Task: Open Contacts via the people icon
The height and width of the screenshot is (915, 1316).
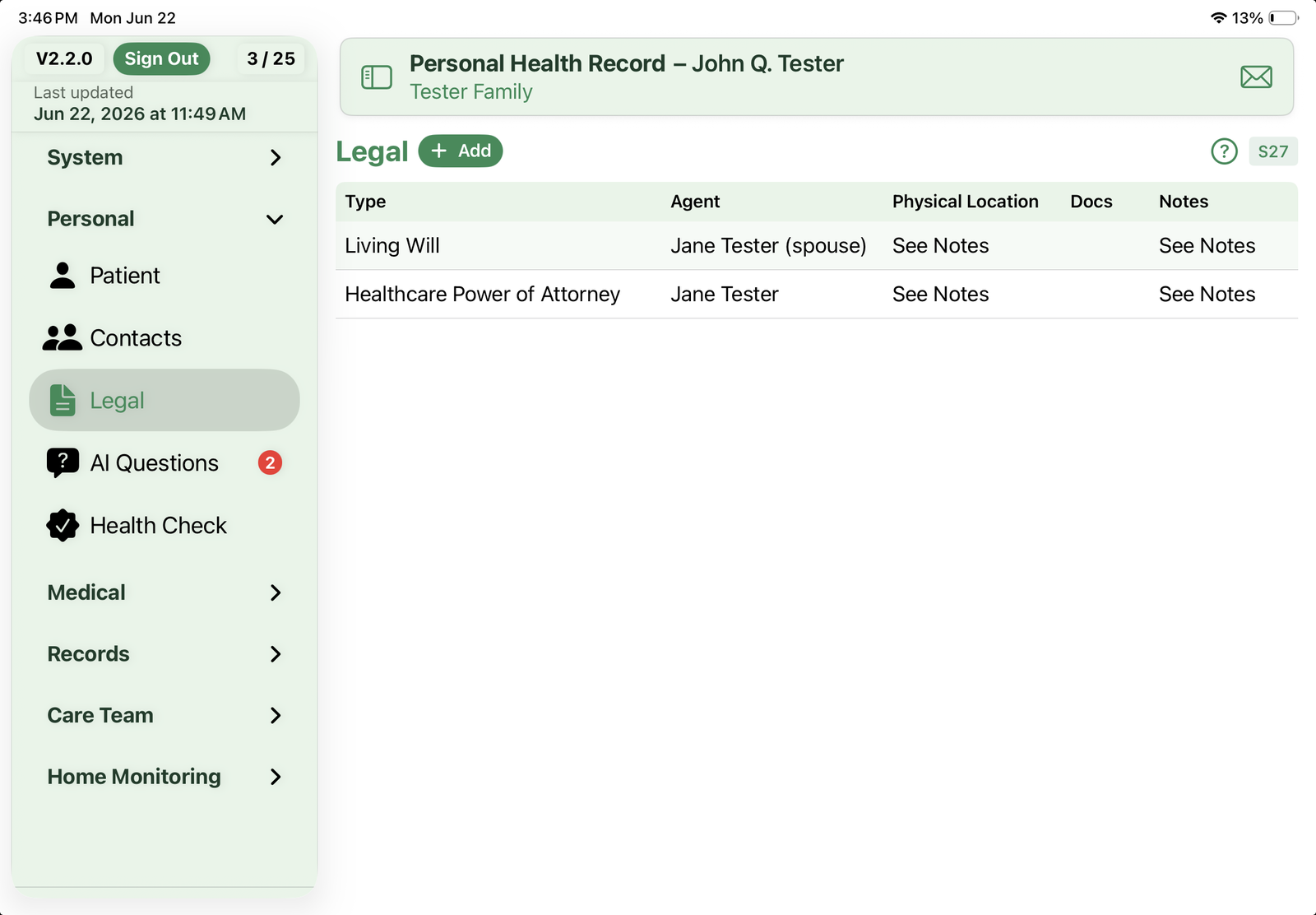Action: pyautogui.click(x=63, y=338)
